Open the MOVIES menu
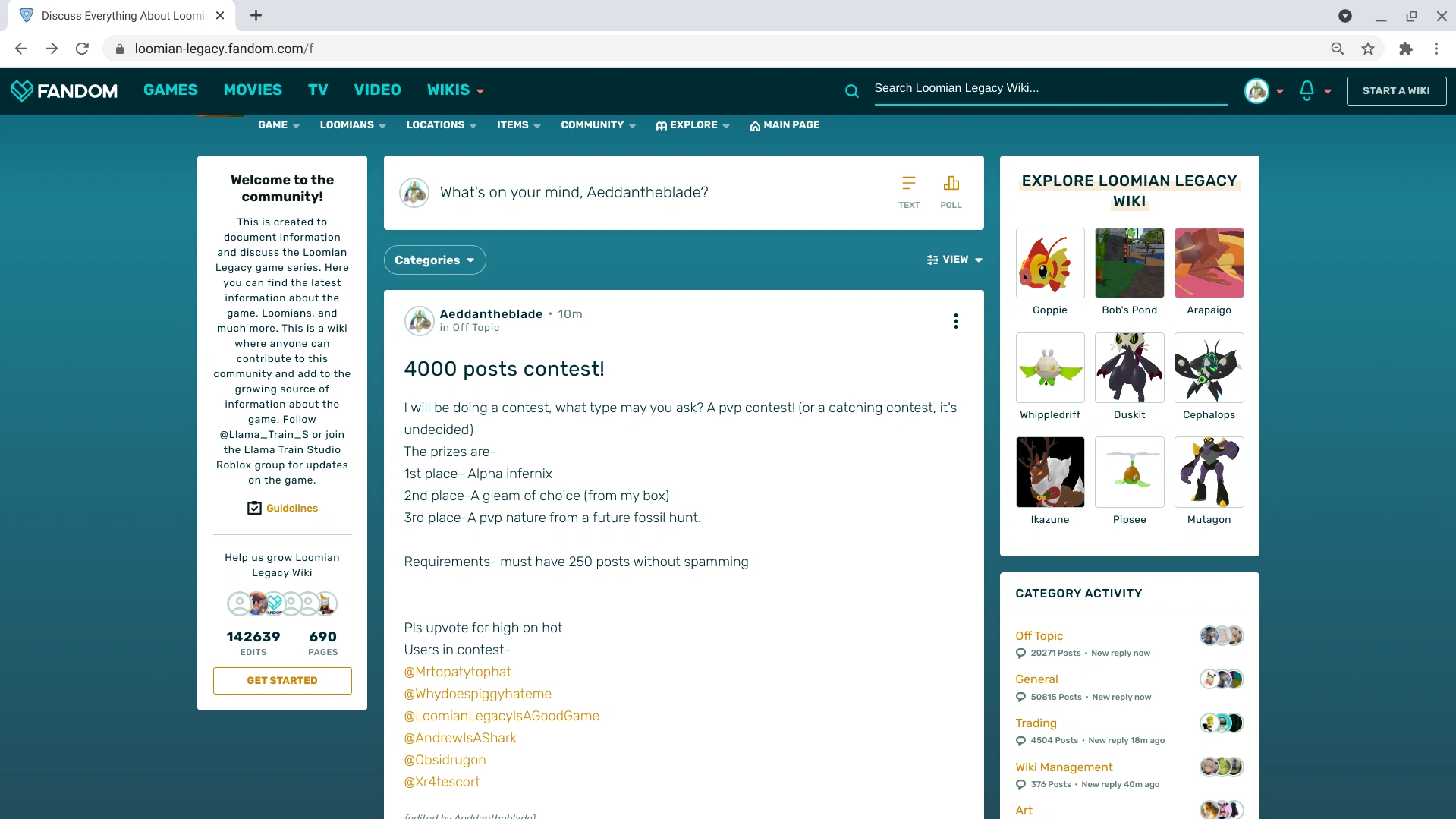The width and height of the screenshot is (1456, 819). (252, 90)
